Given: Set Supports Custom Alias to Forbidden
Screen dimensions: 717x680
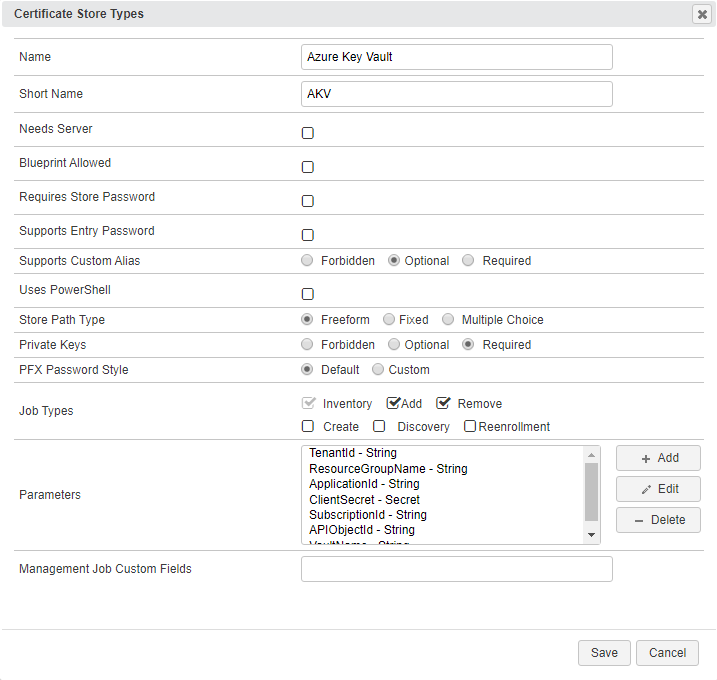Looking at the screenshot, I should pos(307,260).
